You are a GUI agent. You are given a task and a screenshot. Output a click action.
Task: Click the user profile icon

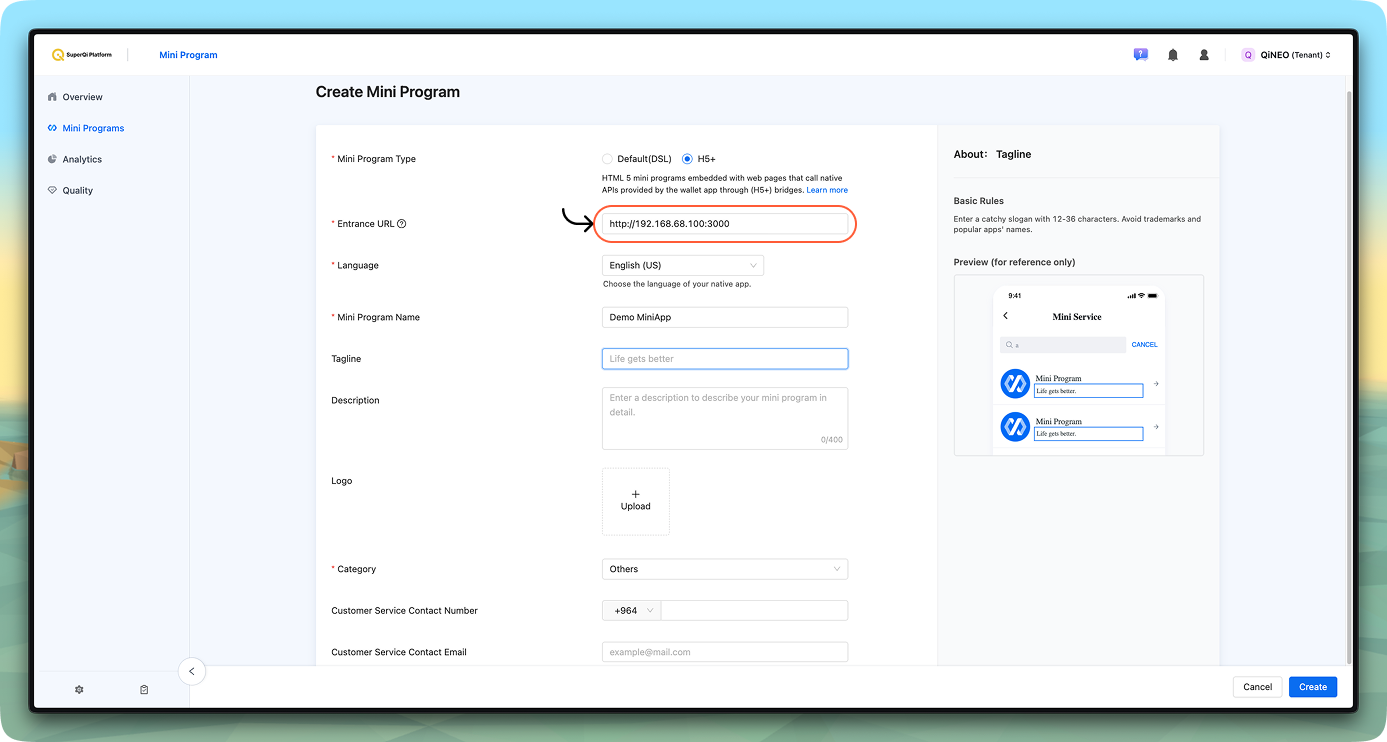tap(1204, 55)
